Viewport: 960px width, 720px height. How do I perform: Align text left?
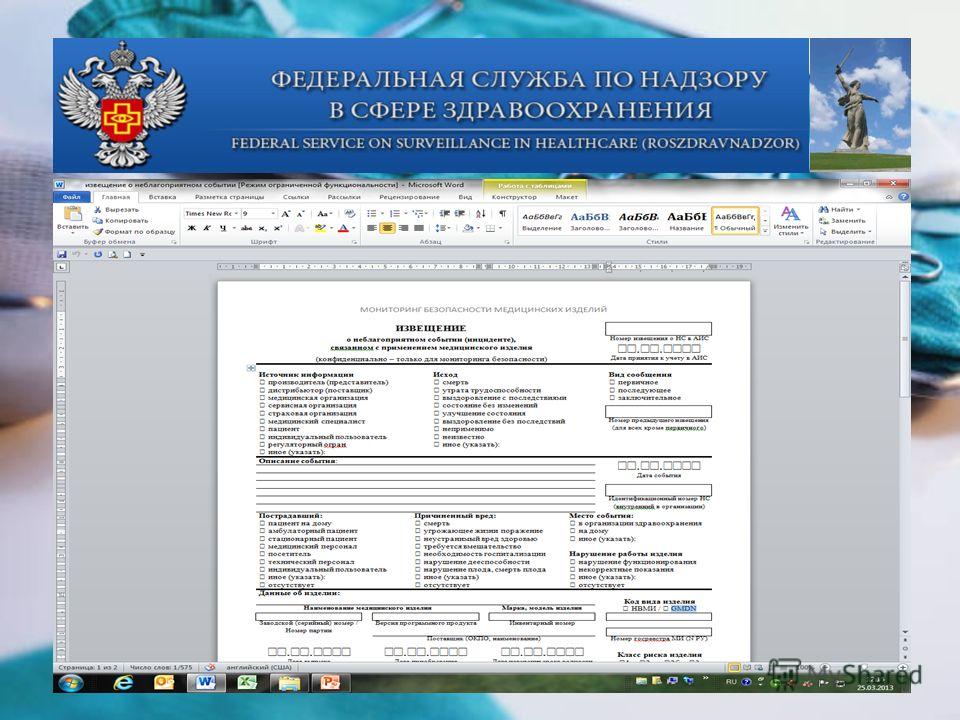(372, 228)
